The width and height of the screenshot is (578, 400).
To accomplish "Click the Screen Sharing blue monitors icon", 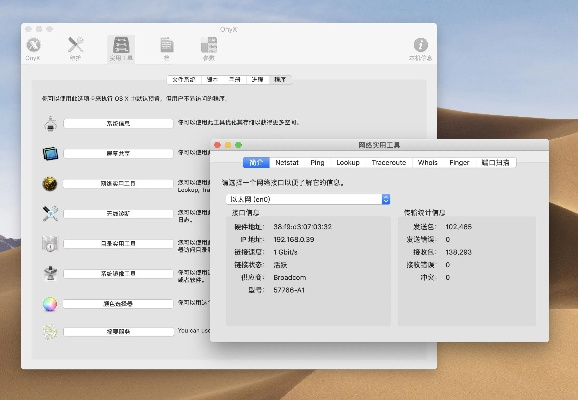I will [50, 153].
